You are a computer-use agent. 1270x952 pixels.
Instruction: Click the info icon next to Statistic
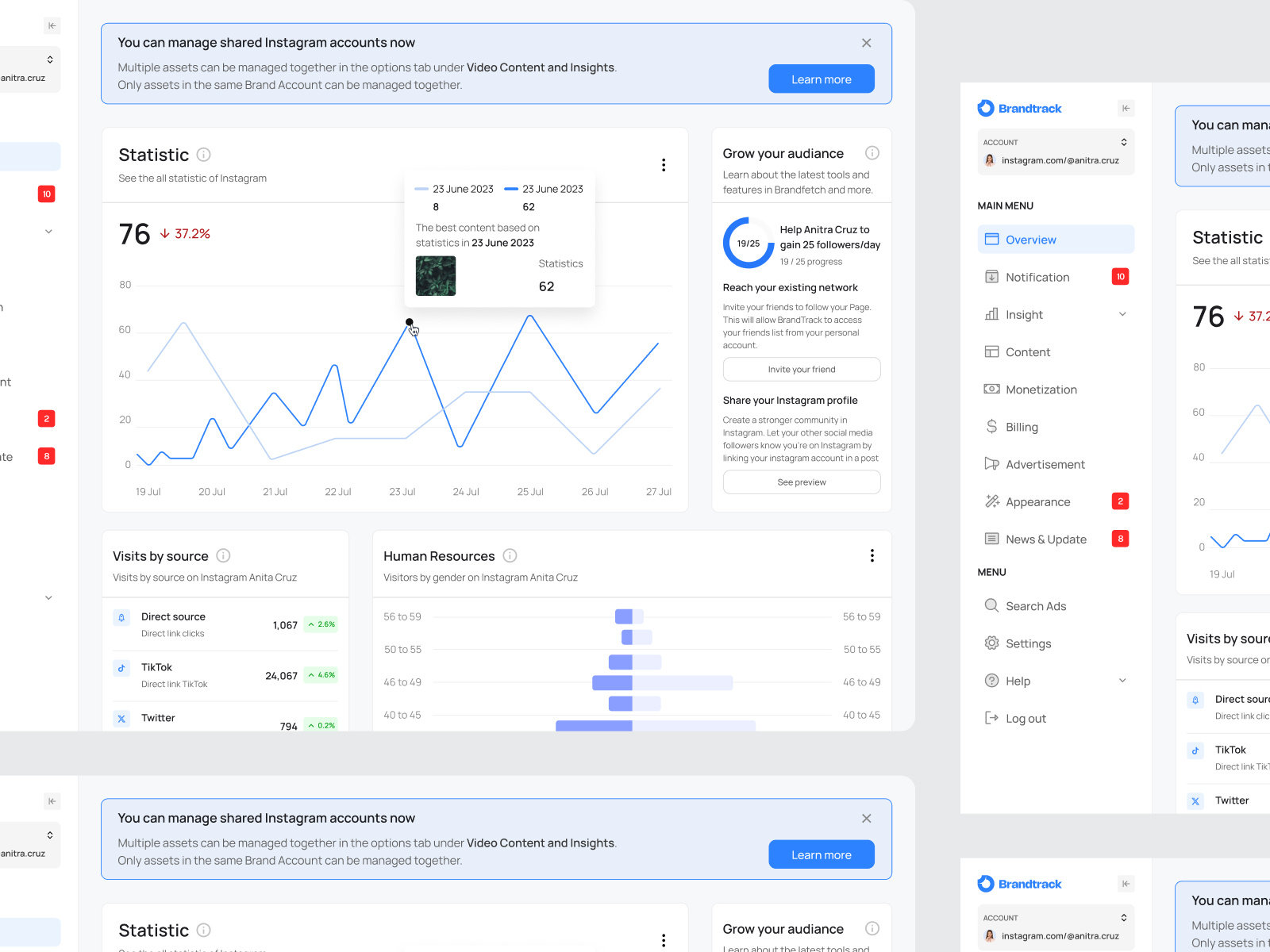(x=203, y=155)
